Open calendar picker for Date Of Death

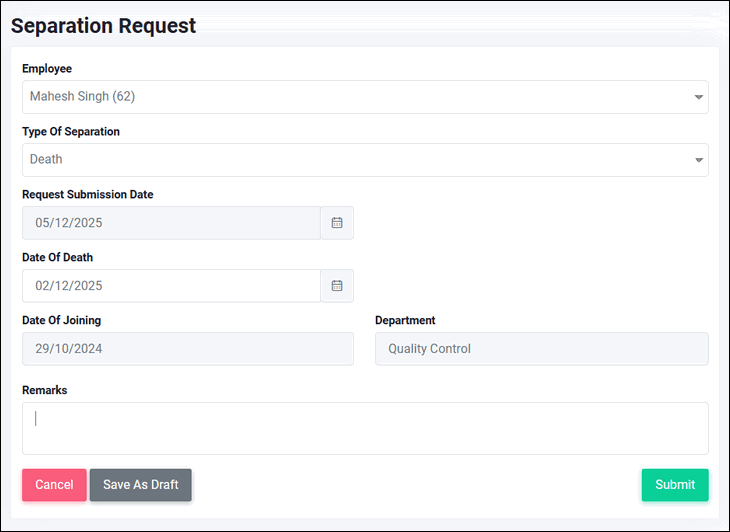[x=337, y=286]
